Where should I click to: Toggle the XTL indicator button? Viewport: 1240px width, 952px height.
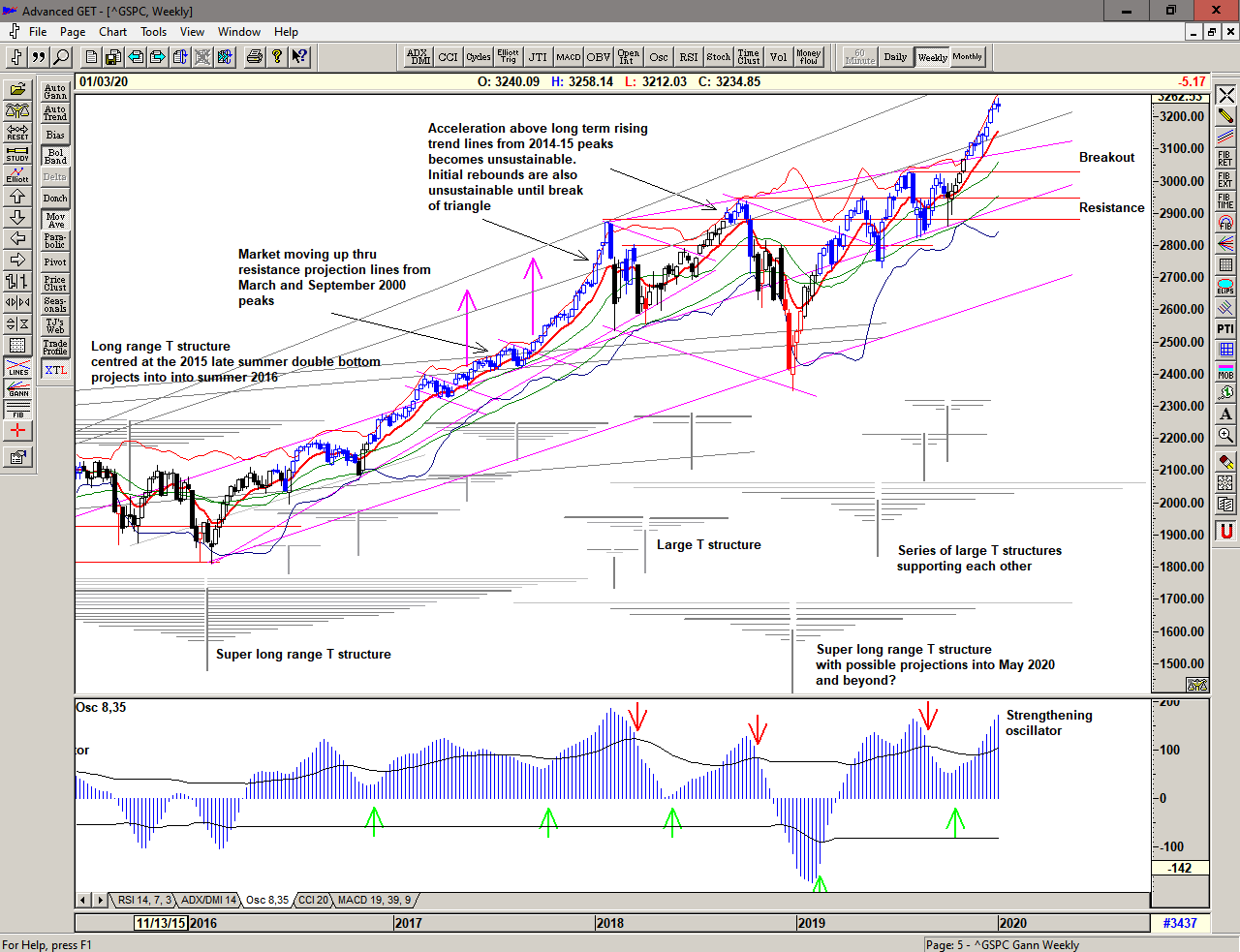[55, 370]
